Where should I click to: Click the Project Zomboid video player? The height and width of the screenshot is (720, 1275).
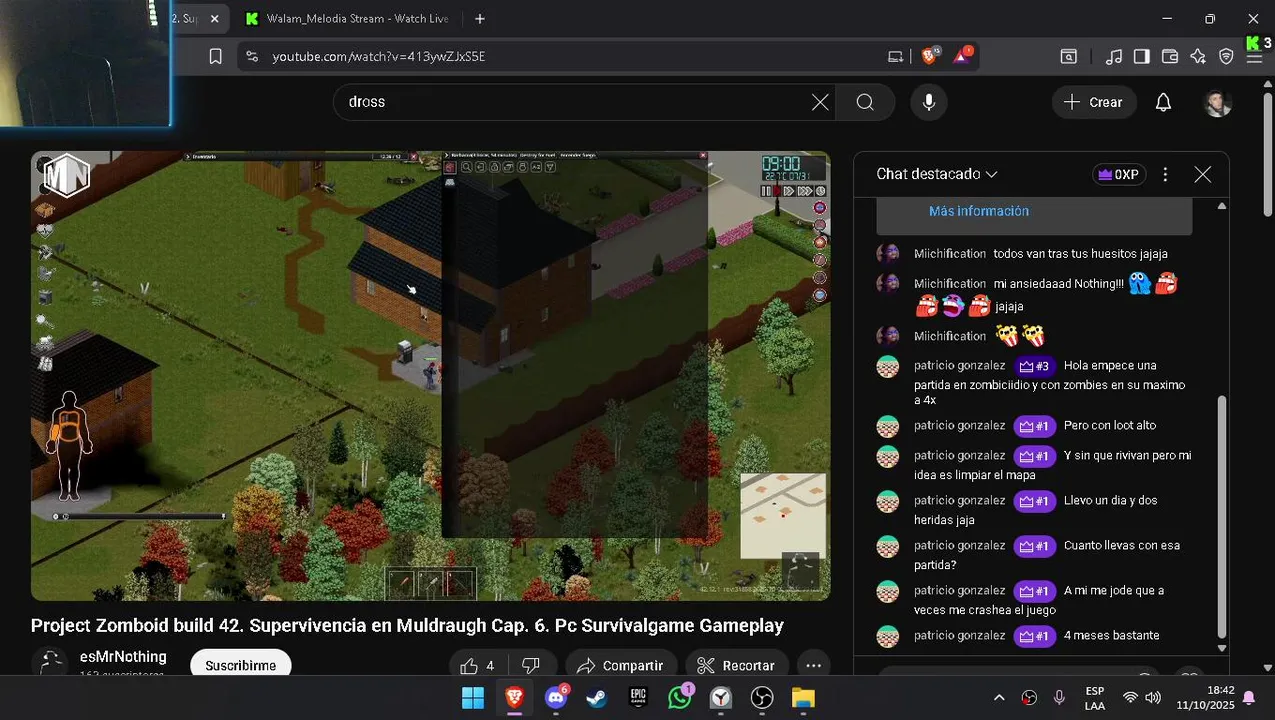430,376
